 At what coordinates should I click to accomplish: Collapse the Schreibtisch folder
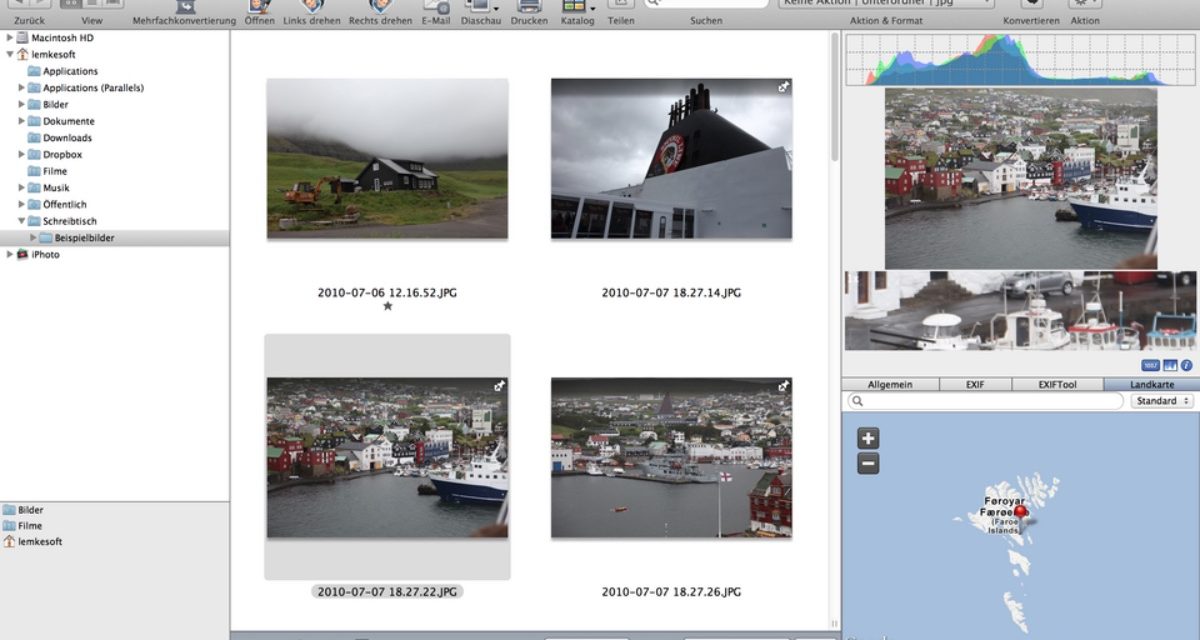point(22,221)
